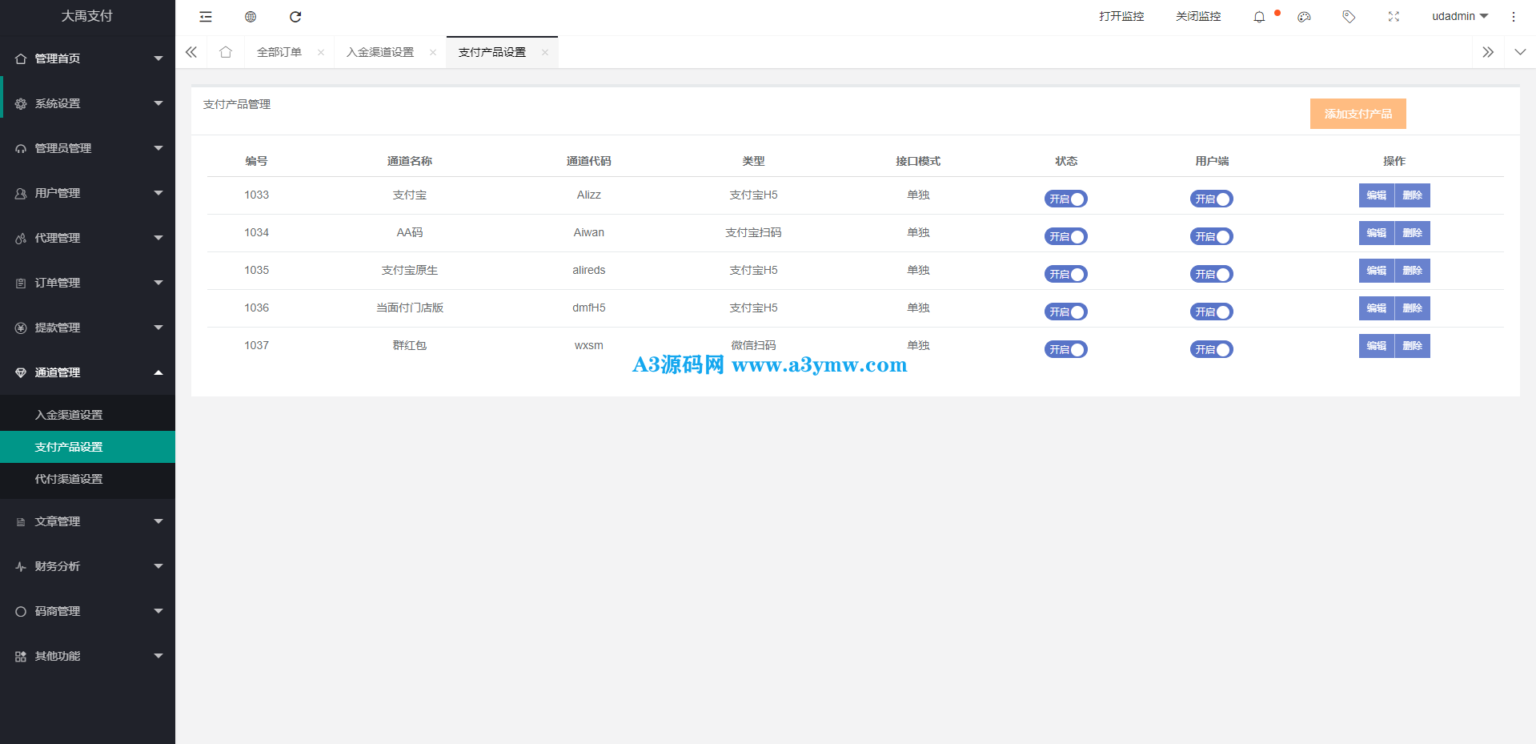The width and height of the screenshot is (1536, 744).
Task: Click the page refresh icon
Action: [295, 17]
